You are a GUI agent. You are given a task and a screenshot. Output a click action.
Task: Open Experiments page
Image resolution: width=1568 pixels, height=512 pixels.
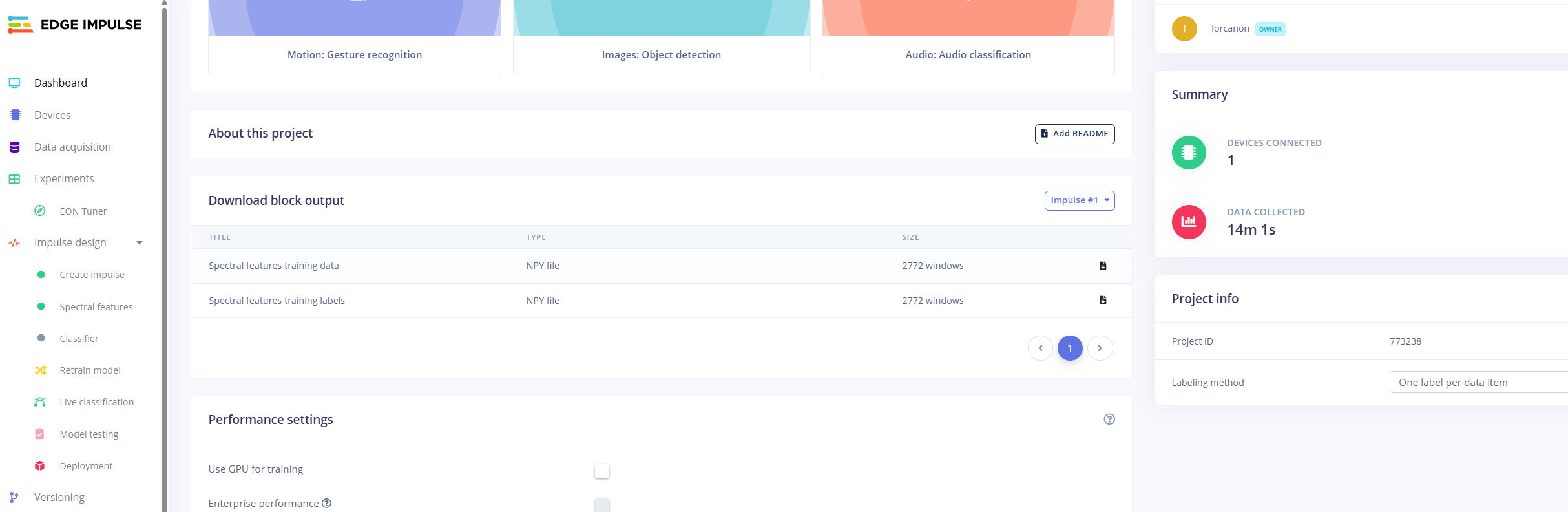point(64,178)
